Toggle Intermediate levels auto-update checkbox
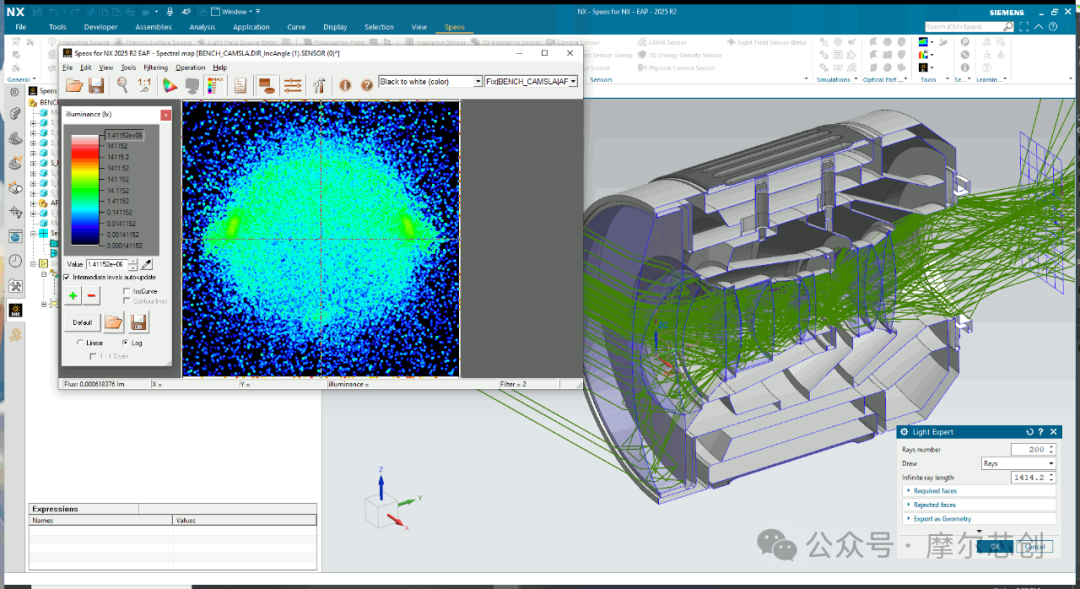Viewport: 1080px width, 589px height. click(67, 277)
